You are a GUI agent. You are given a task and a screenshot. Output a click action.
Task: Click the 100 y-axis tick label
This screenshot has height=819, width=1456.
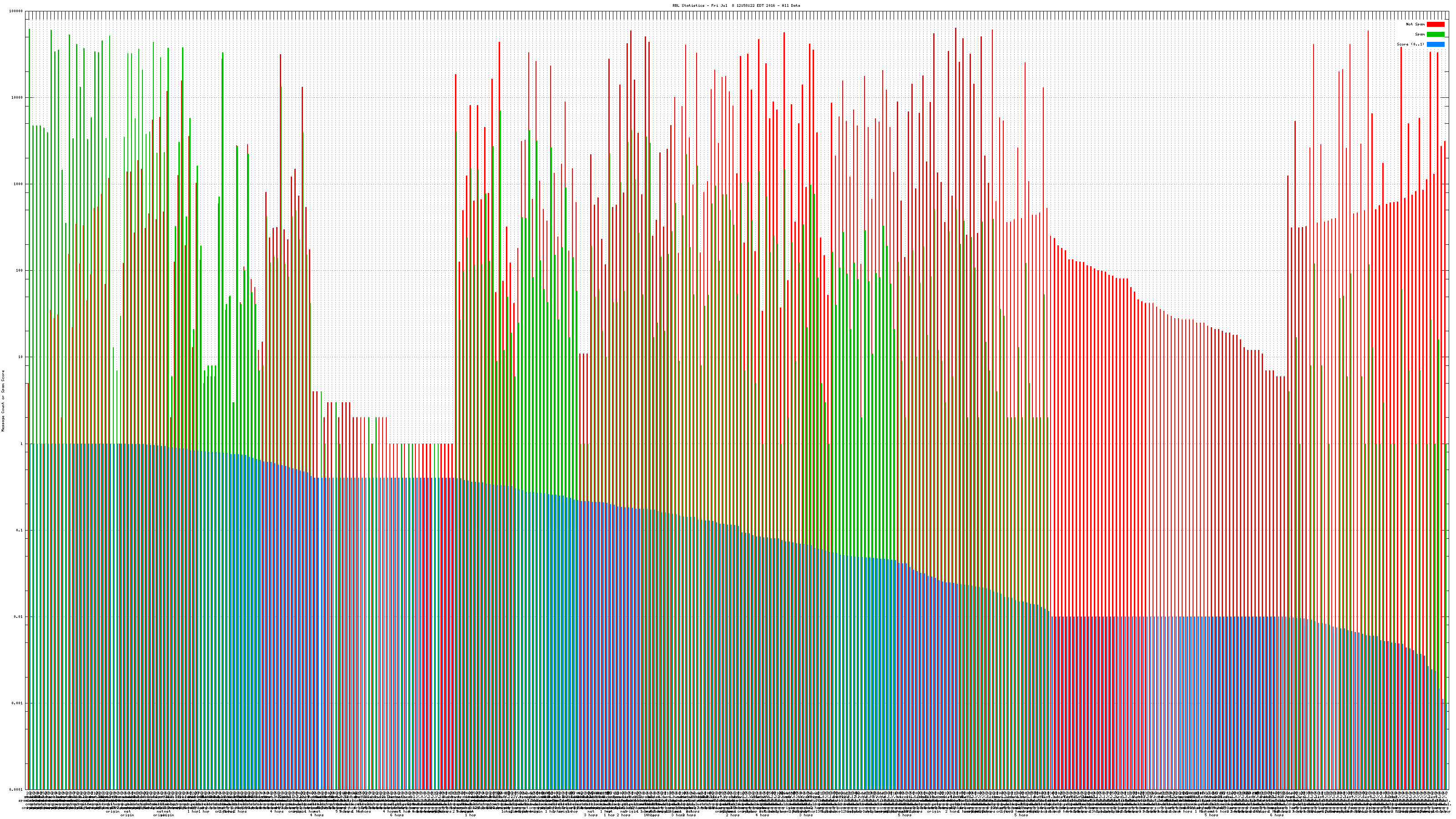(19, 271)
